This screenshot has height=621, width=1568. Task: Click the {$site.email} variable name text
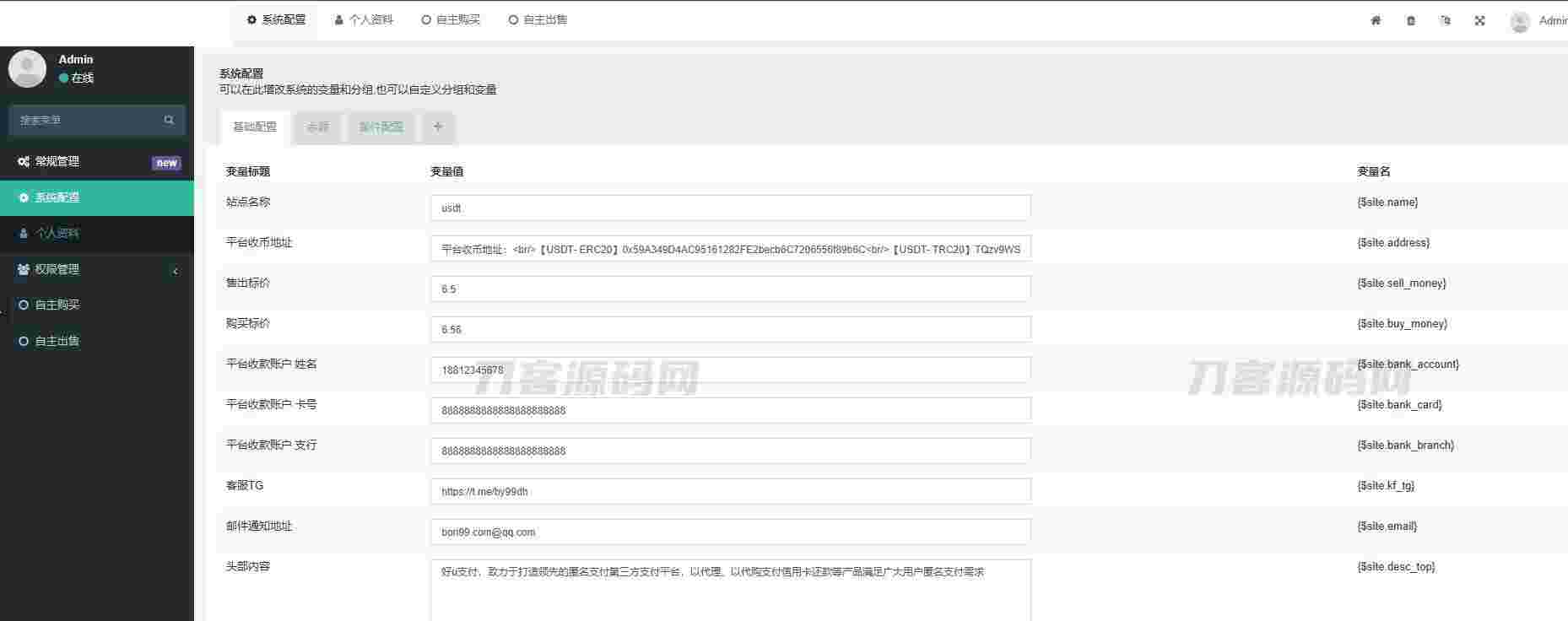click(1387, 526)
